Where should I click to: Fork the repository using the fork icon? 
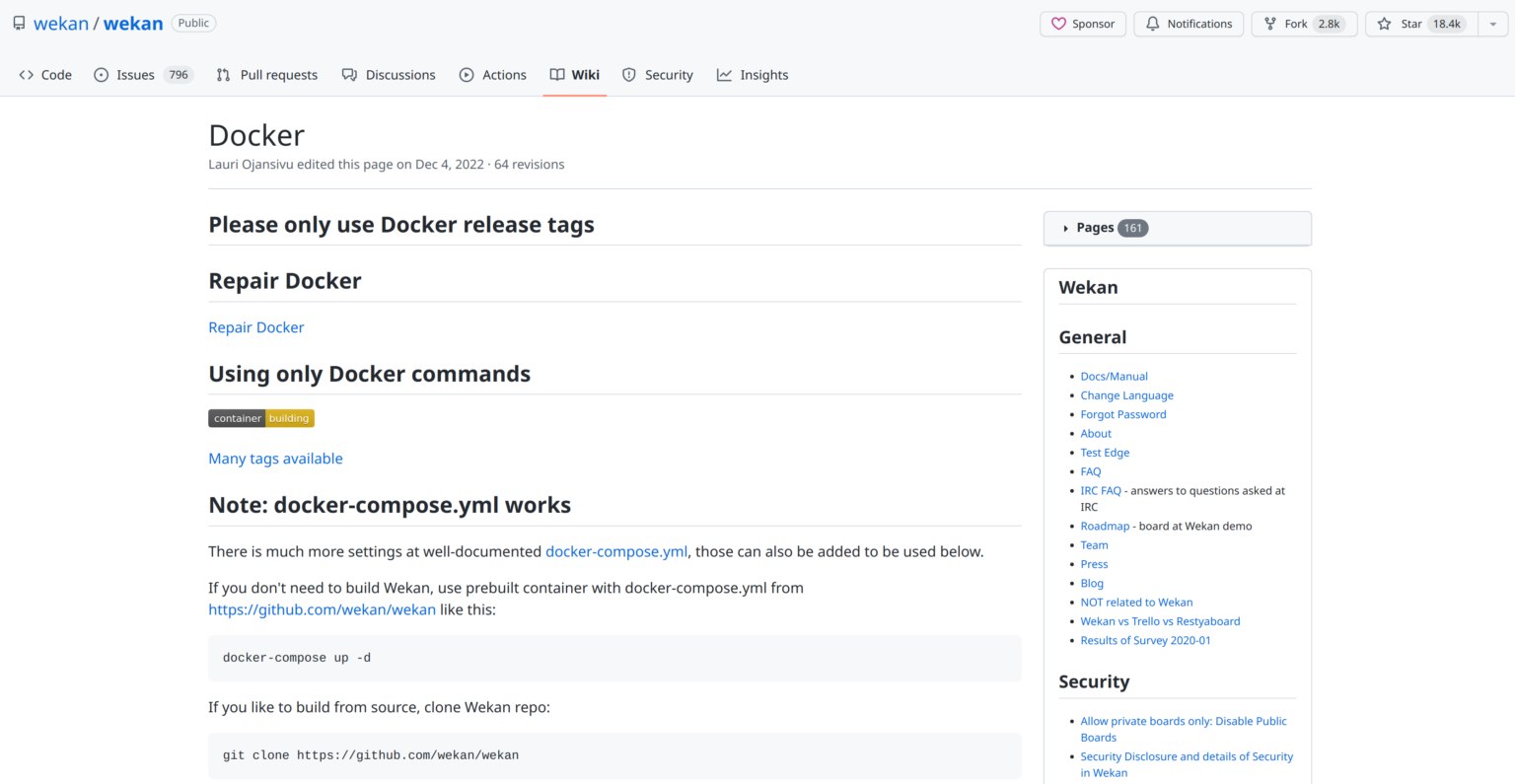click(1271, 23)
